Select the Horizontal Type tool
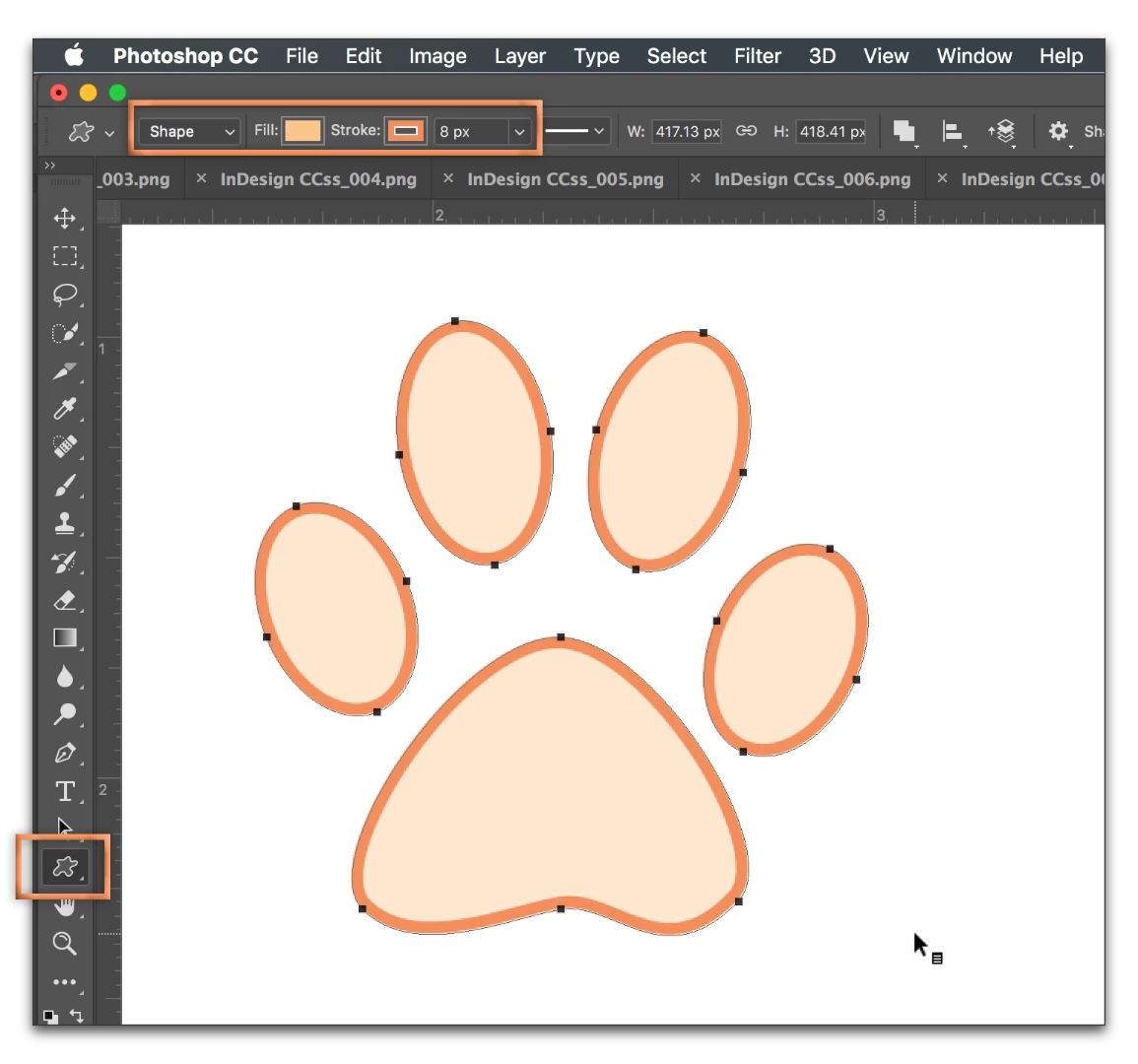1138x1064 pixels. [x=65, y=791]
